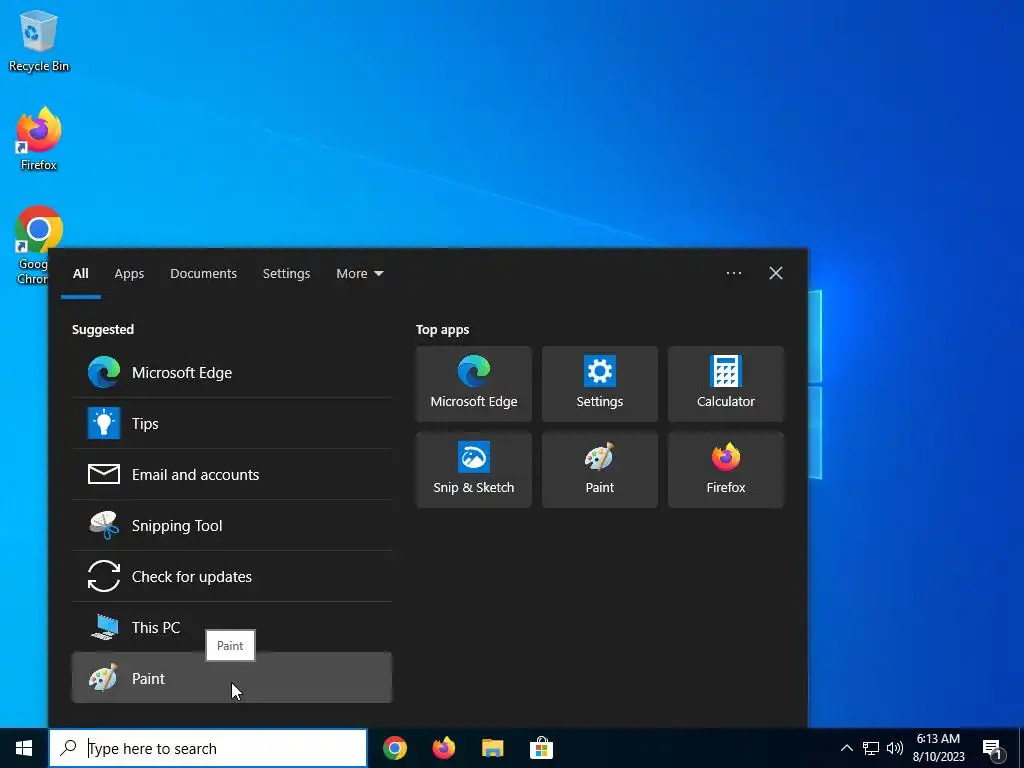Open the volume control tray icon
This screenshot has width=1024, height=768.
895,748
